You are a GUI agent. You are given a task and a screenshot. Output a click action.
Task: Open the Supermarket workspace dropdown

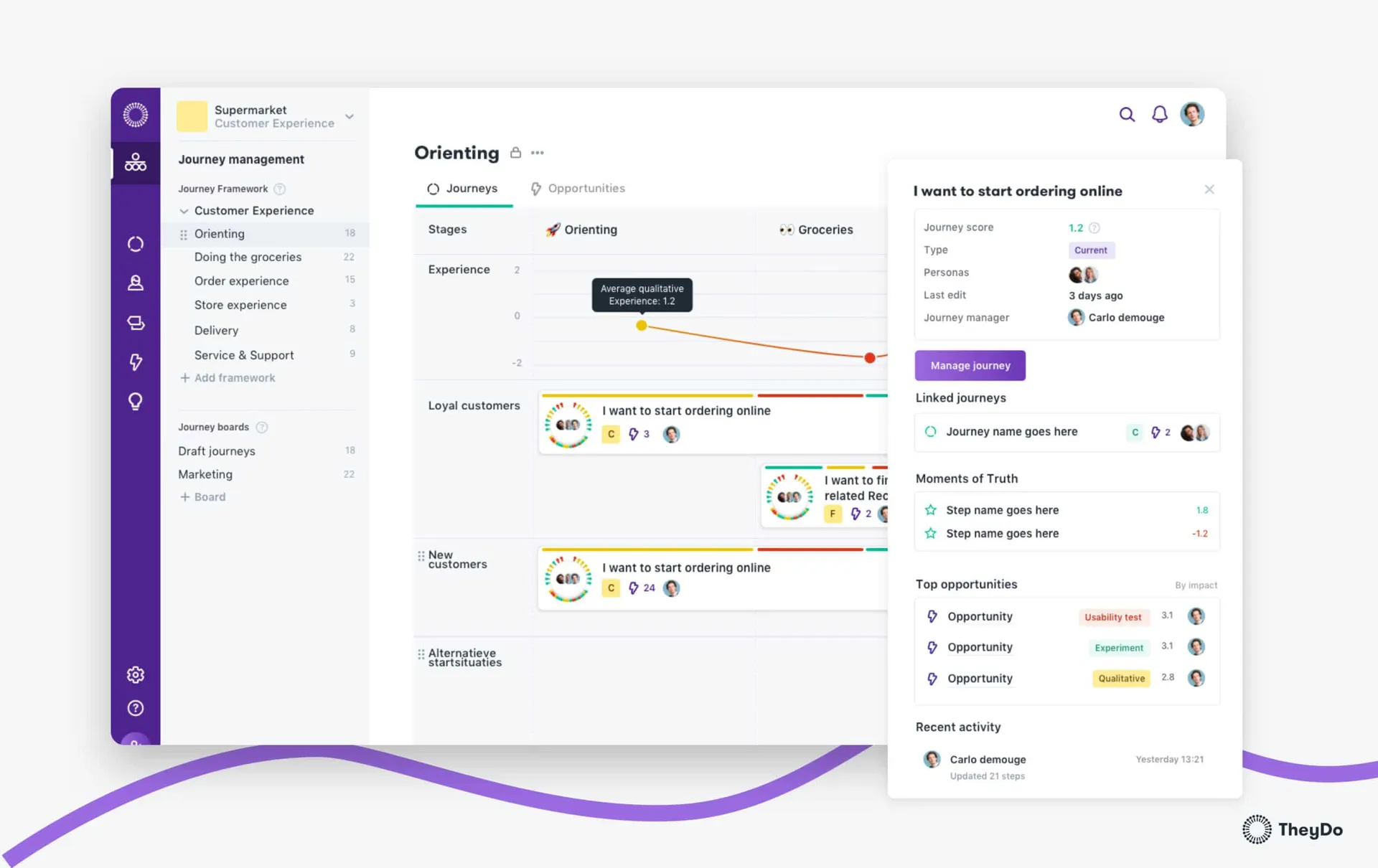tap(349, 116)
